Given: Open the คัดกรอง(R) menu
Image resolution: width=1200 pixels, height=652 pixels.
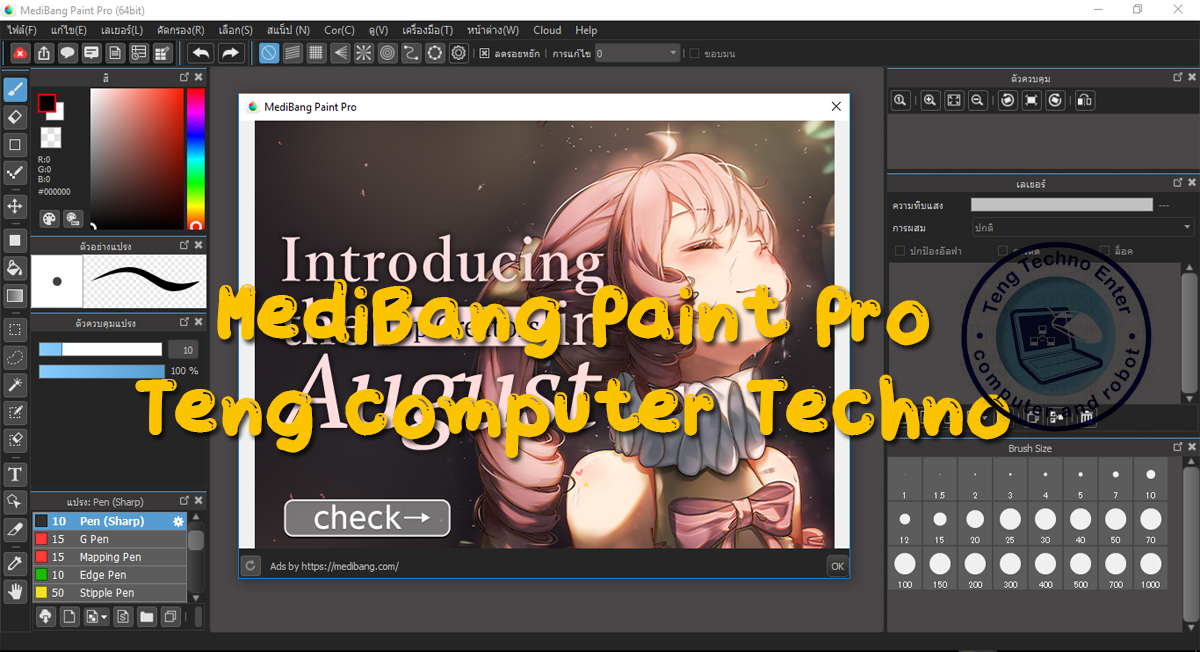Looking at the screenshot, I should tap(181, 30).
